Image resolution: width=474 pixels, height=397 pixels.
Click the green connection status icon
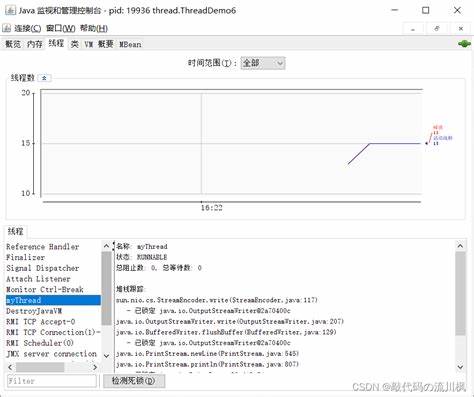(464, 44)
